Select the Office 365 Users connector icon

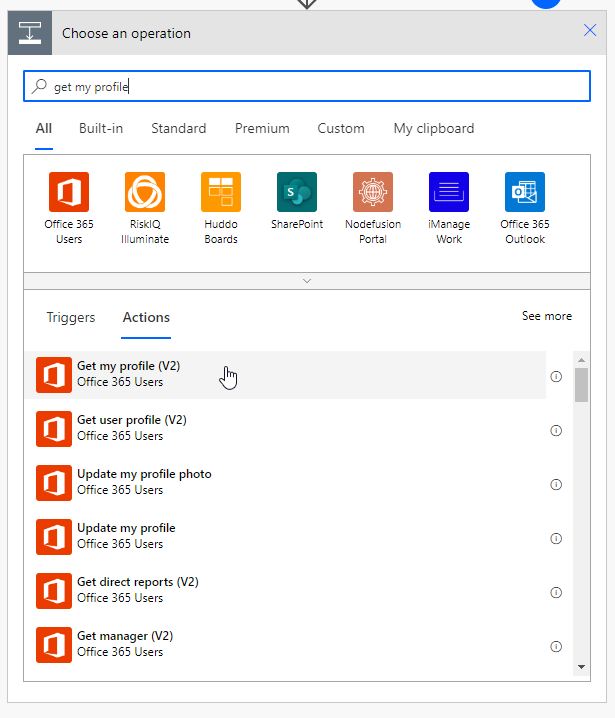point(69,192)
